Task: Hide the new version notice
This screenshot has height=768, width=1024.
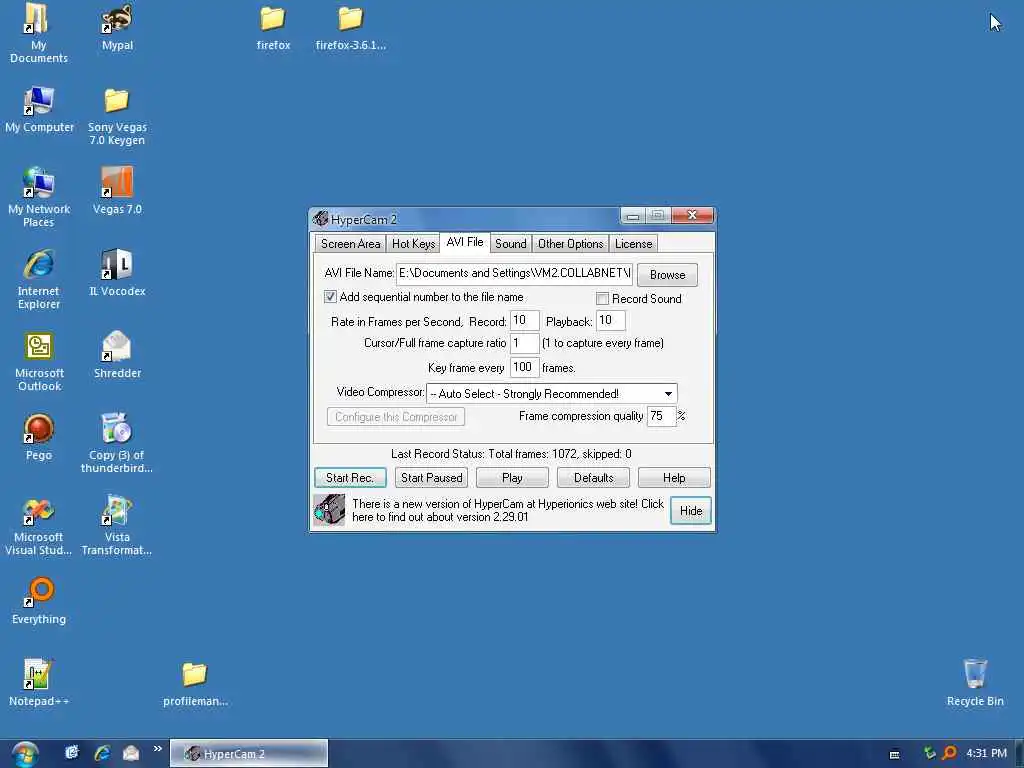Action: [690, 511]
